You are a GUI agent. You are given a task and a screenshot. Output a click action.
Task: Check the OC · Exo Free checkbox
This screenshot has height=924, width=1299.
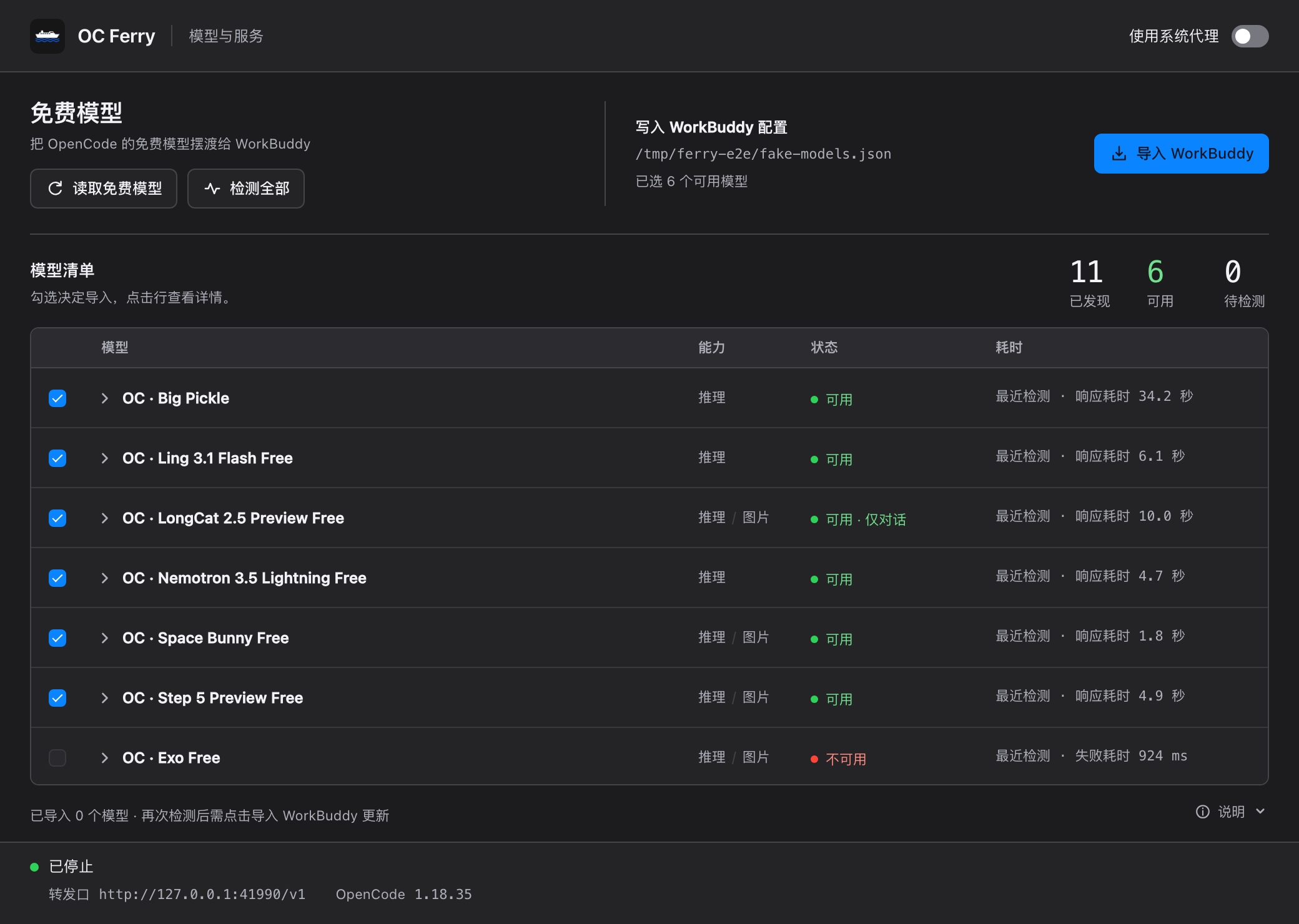tap(57, 758)
